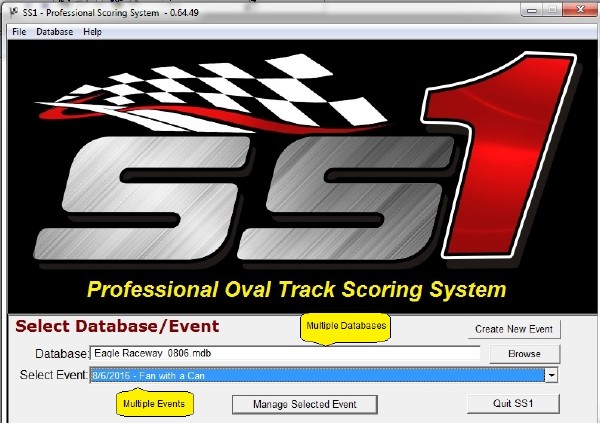Open the File menu
Screen dimensions: 600x423
pyautogui.click(x=17, y=32)
